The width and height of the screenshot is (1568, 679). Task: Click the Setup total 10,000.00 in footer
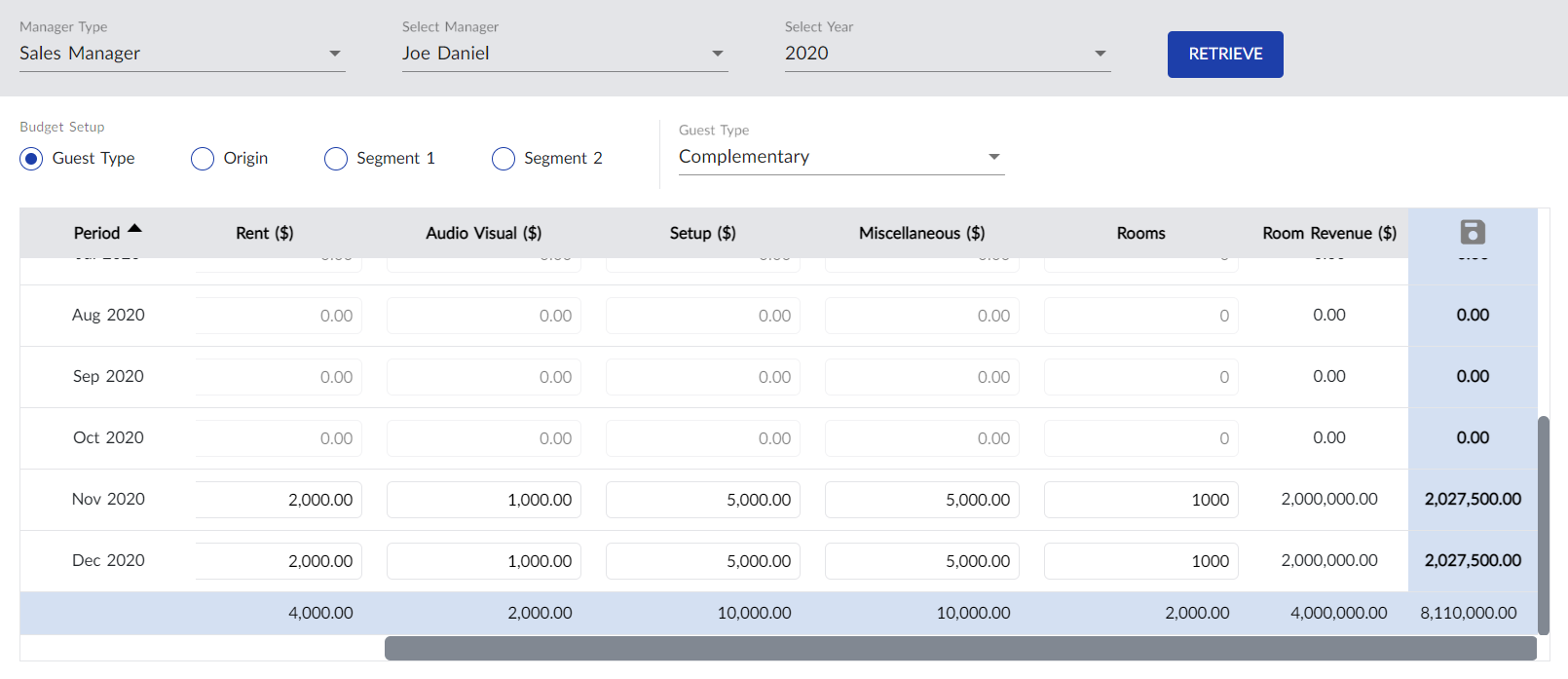pos(755,613)
